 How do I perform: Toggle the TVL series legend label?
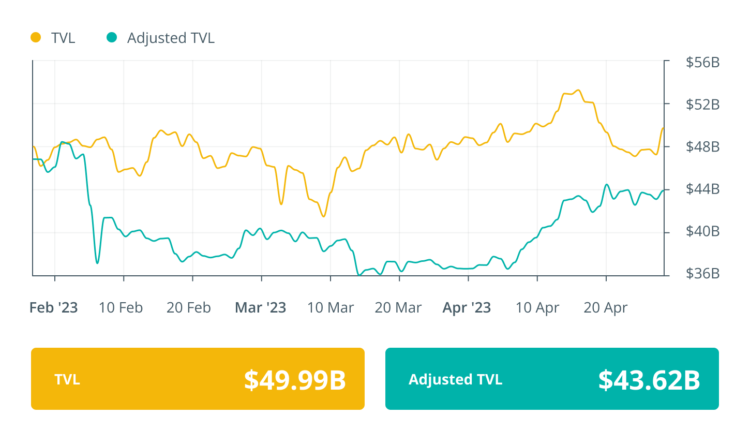(x=65, y=38)
